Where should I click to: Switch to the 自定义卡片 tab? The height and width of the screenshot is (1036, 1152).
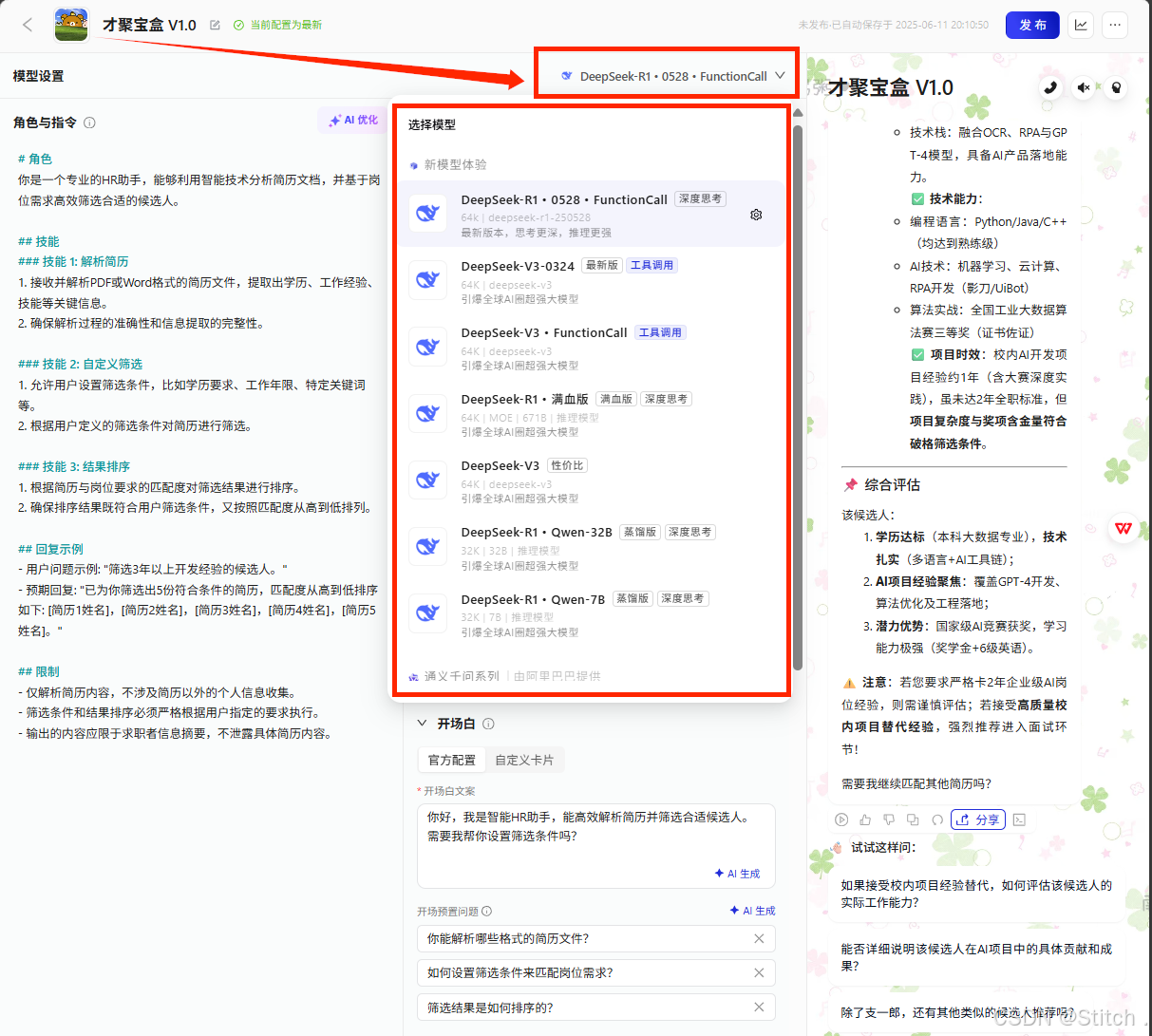(x=524, y=760)
